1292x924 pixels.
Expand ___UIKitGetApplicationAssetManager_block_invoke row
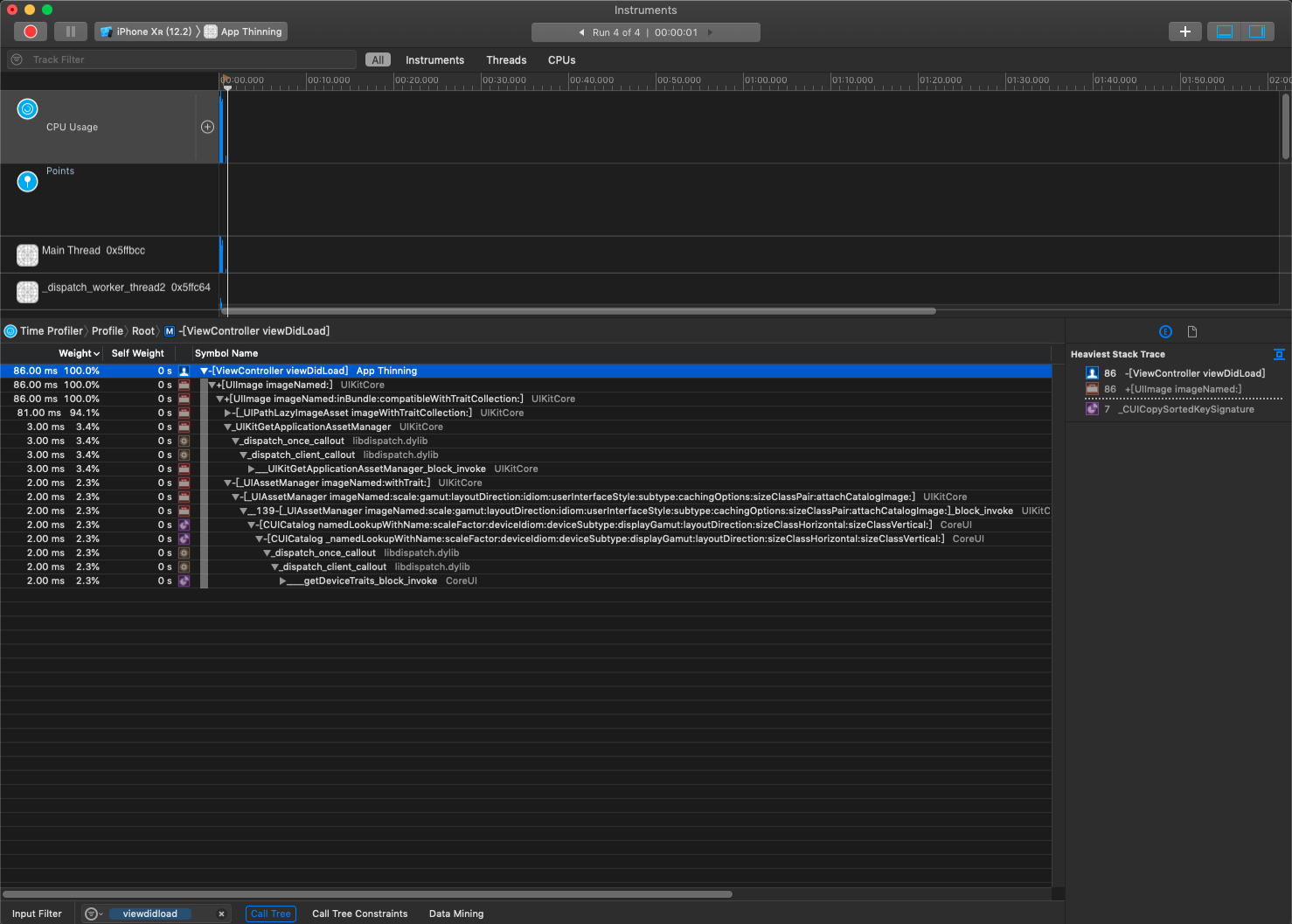(x=252, y=469)
